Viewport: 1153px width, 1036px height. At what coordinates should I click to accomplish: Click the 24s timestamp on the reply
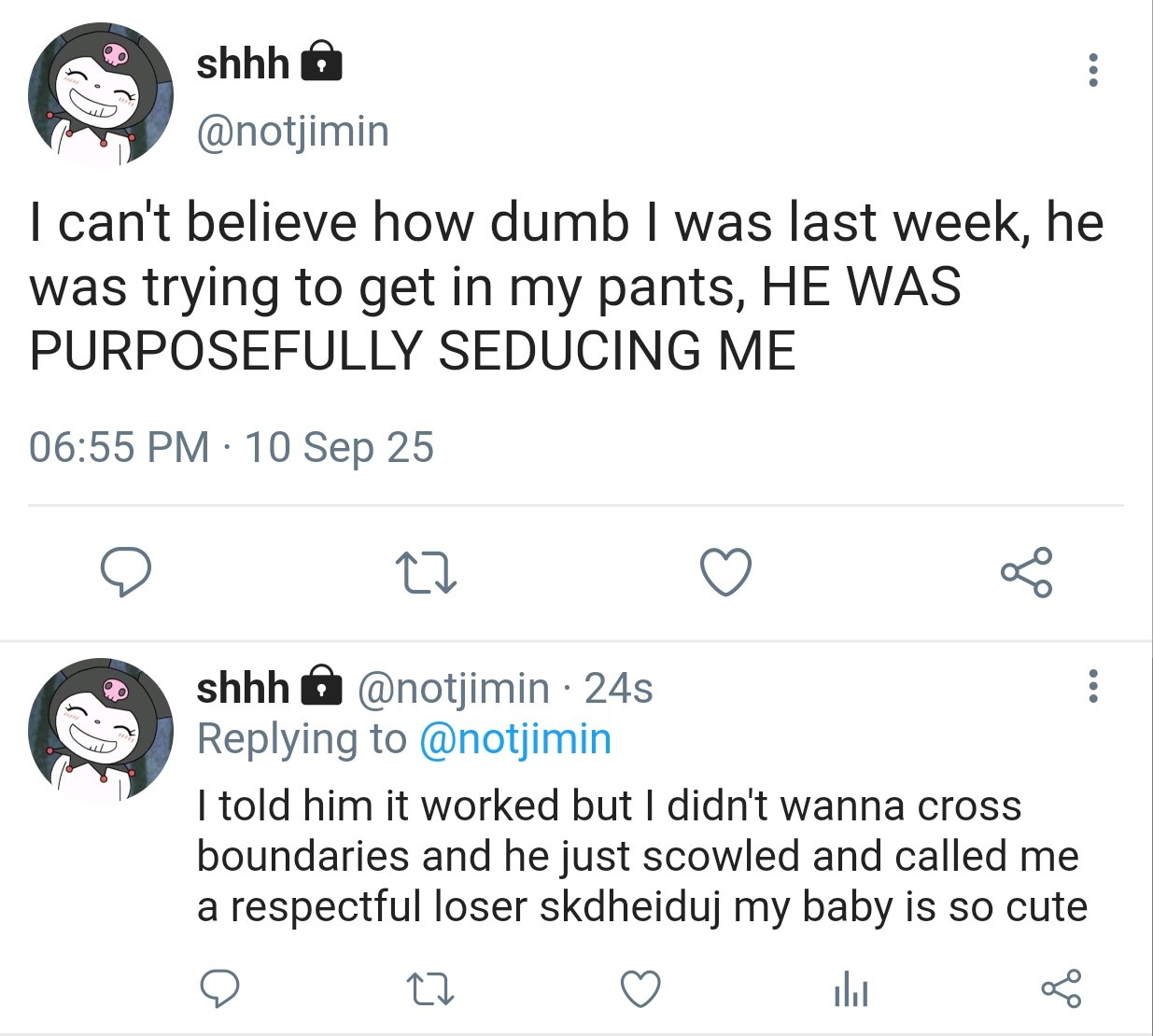click(618, 689)
